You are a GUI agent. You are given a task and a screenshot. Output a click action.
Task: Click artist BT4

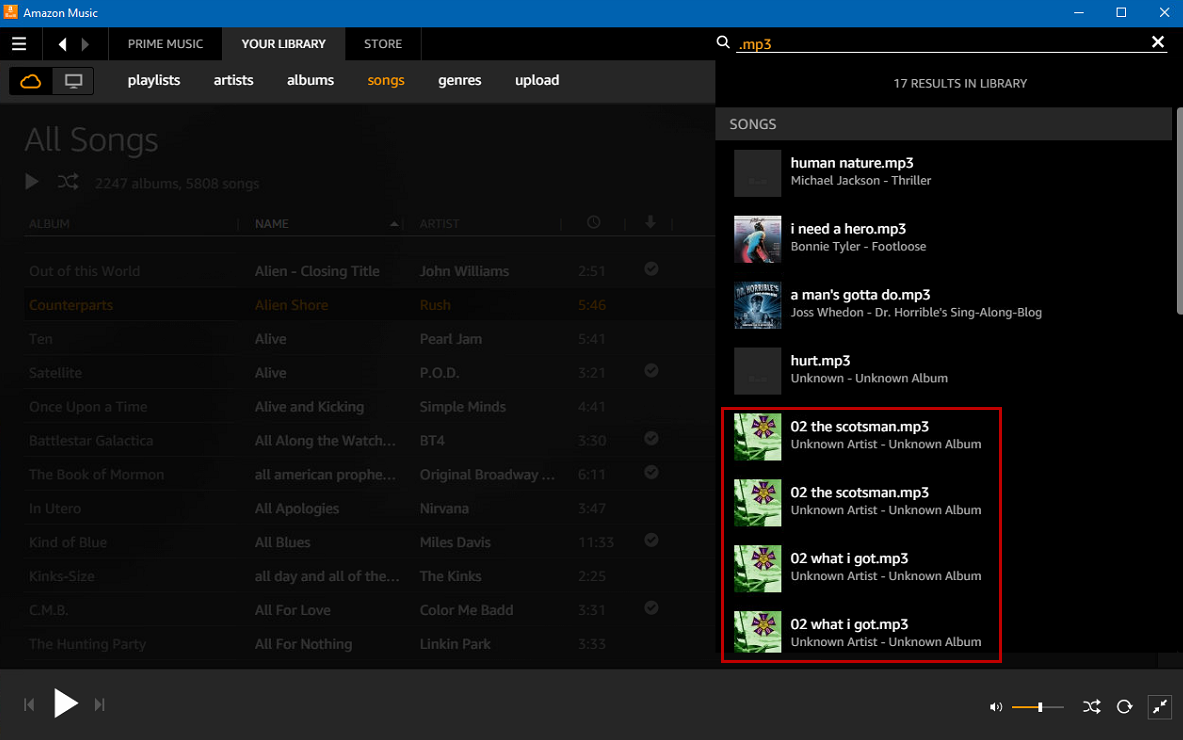(x=432, y=441)
